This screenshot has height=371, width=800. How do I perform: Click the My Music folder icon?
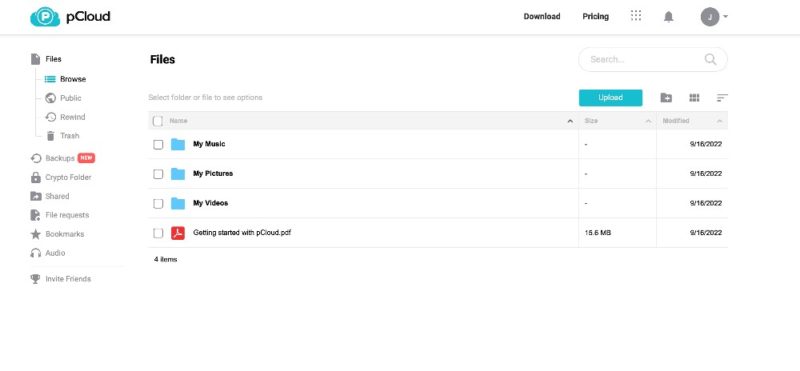coord(178,144)
